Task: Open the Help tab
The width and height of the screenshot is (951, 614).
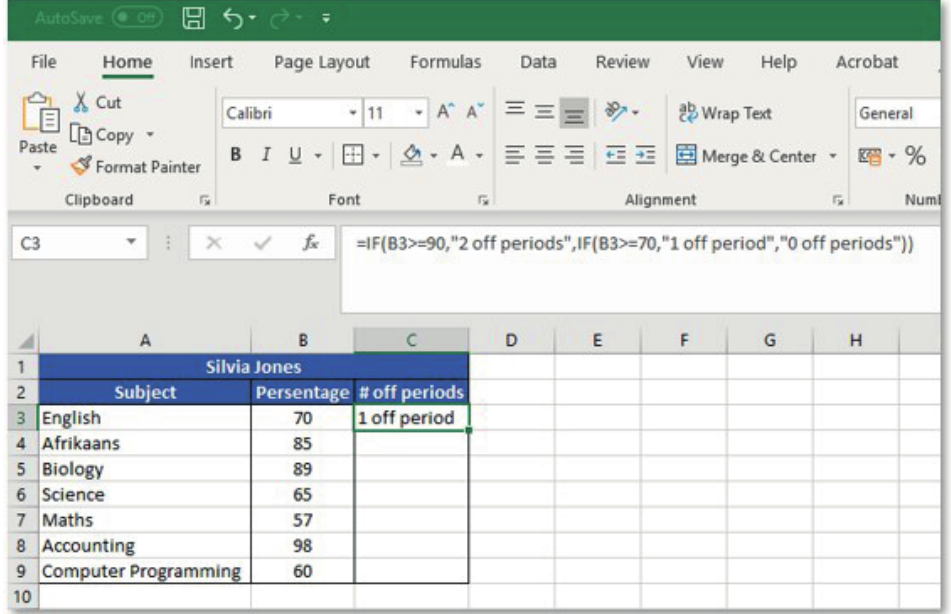Action: point(779,62)
